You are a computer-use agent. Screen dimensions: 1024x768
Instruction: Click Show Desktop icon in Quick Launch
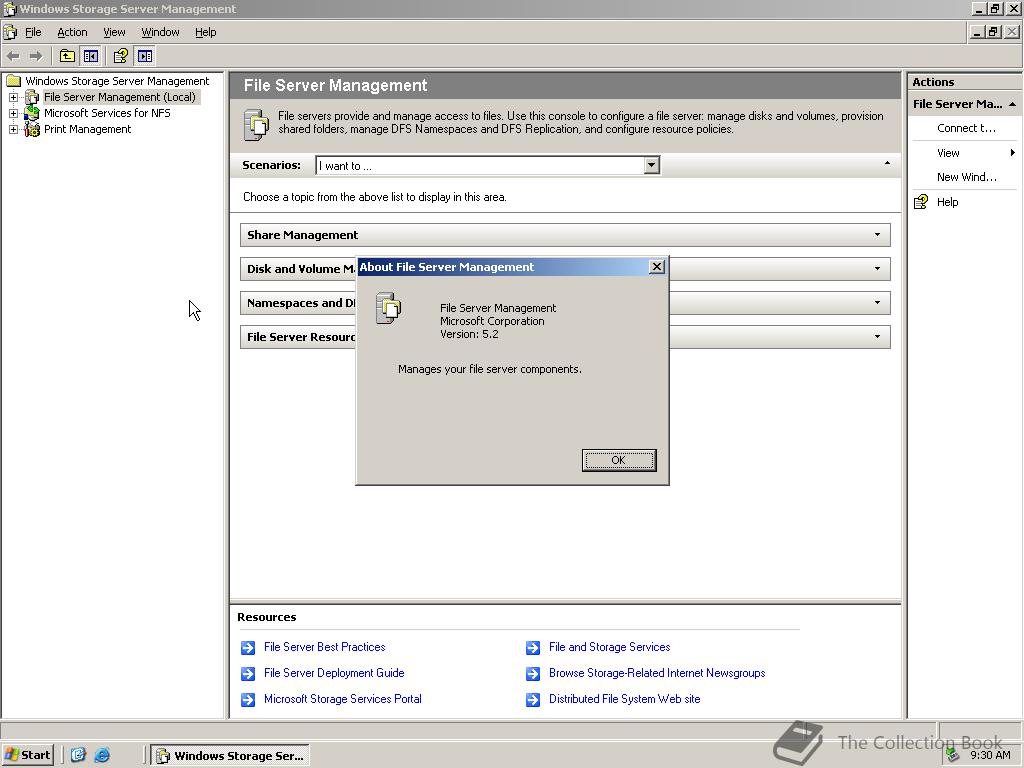[x=78, y=755]
